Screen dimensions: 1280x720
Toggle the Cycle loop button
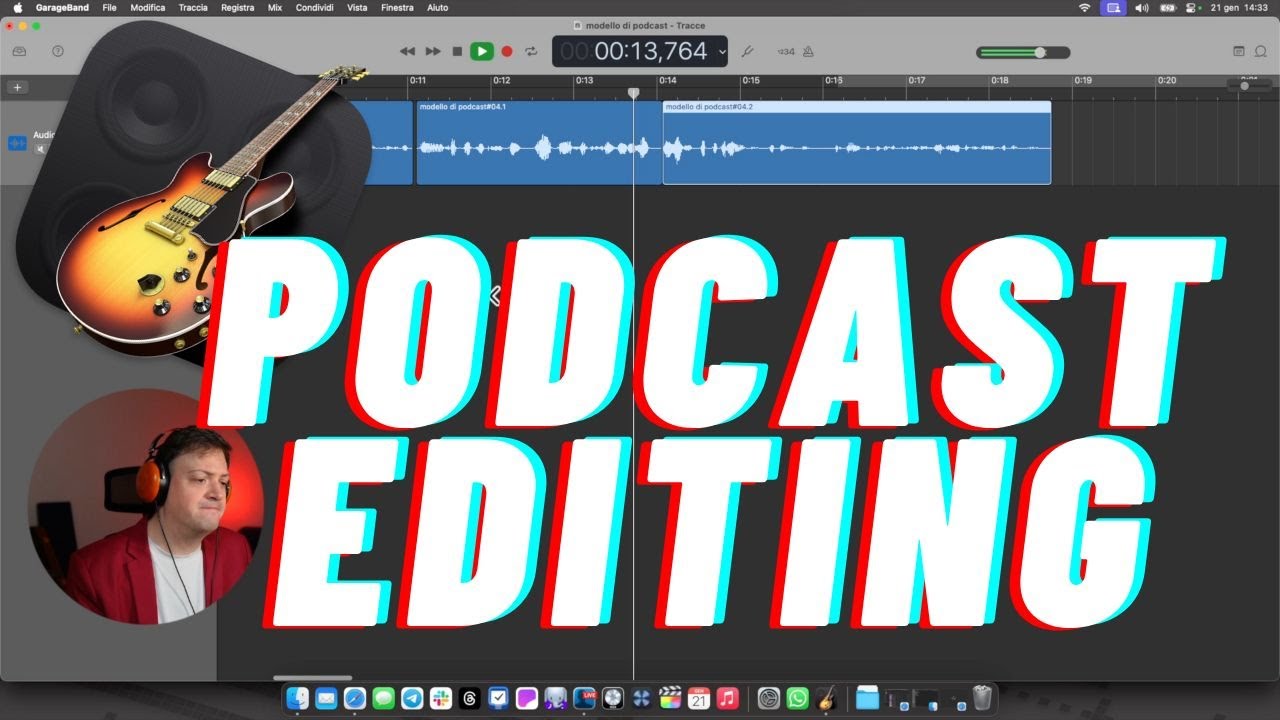click(x=531, y=51)
